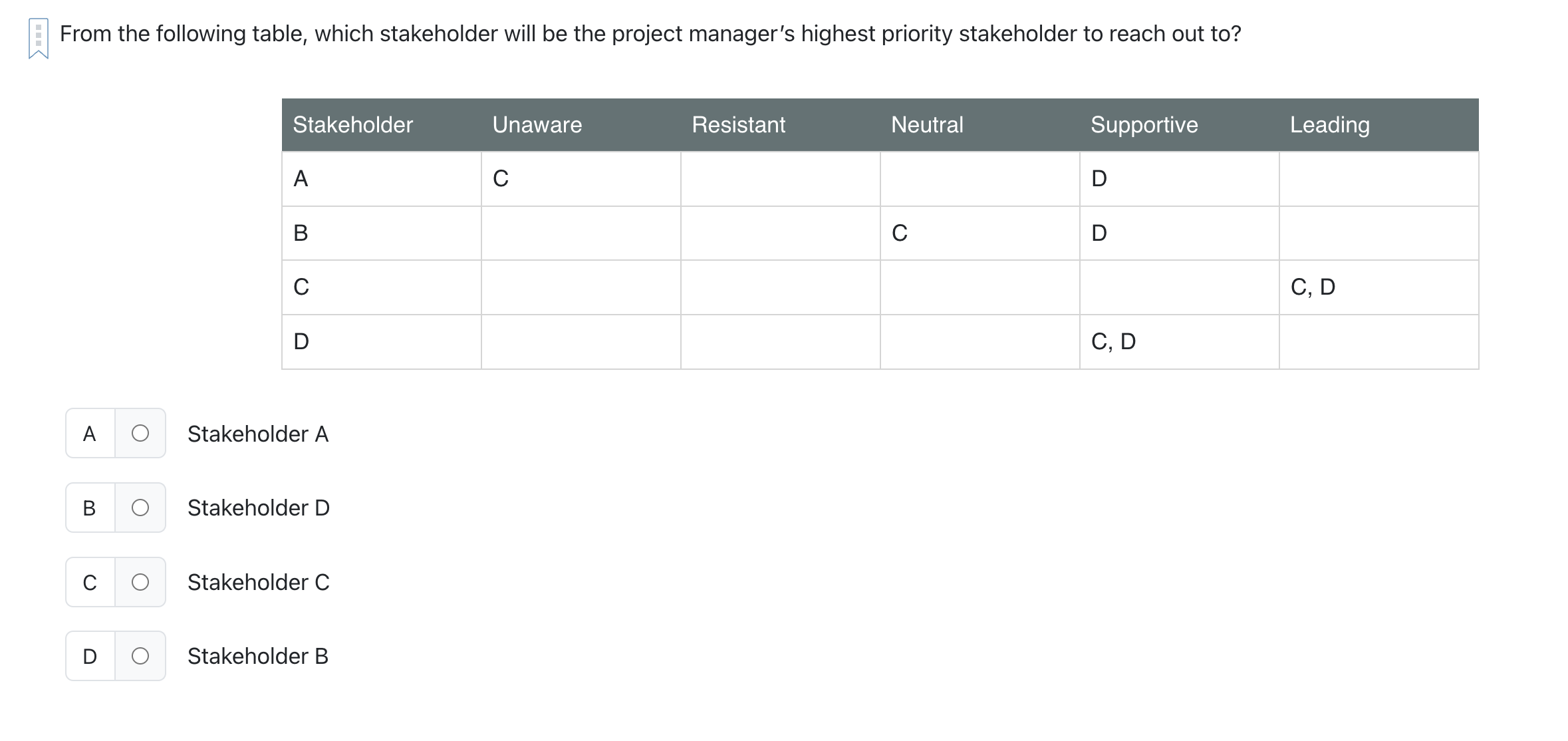The image size is (1568, 741).
Task: Click the Stakeholder B answer label
Action: tap(258, 656)
